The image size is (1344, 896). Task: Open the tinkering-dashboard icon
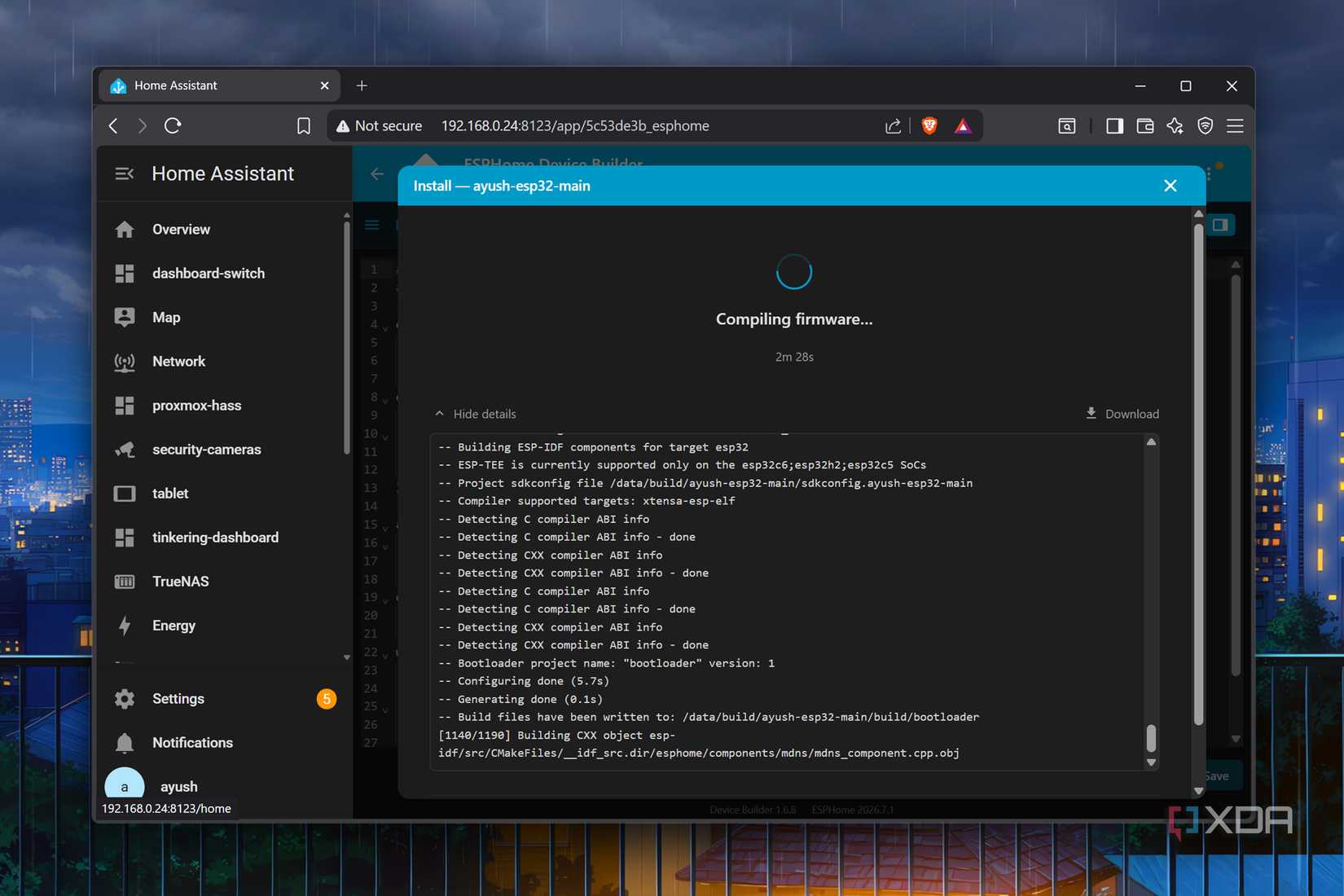[125, 538]
